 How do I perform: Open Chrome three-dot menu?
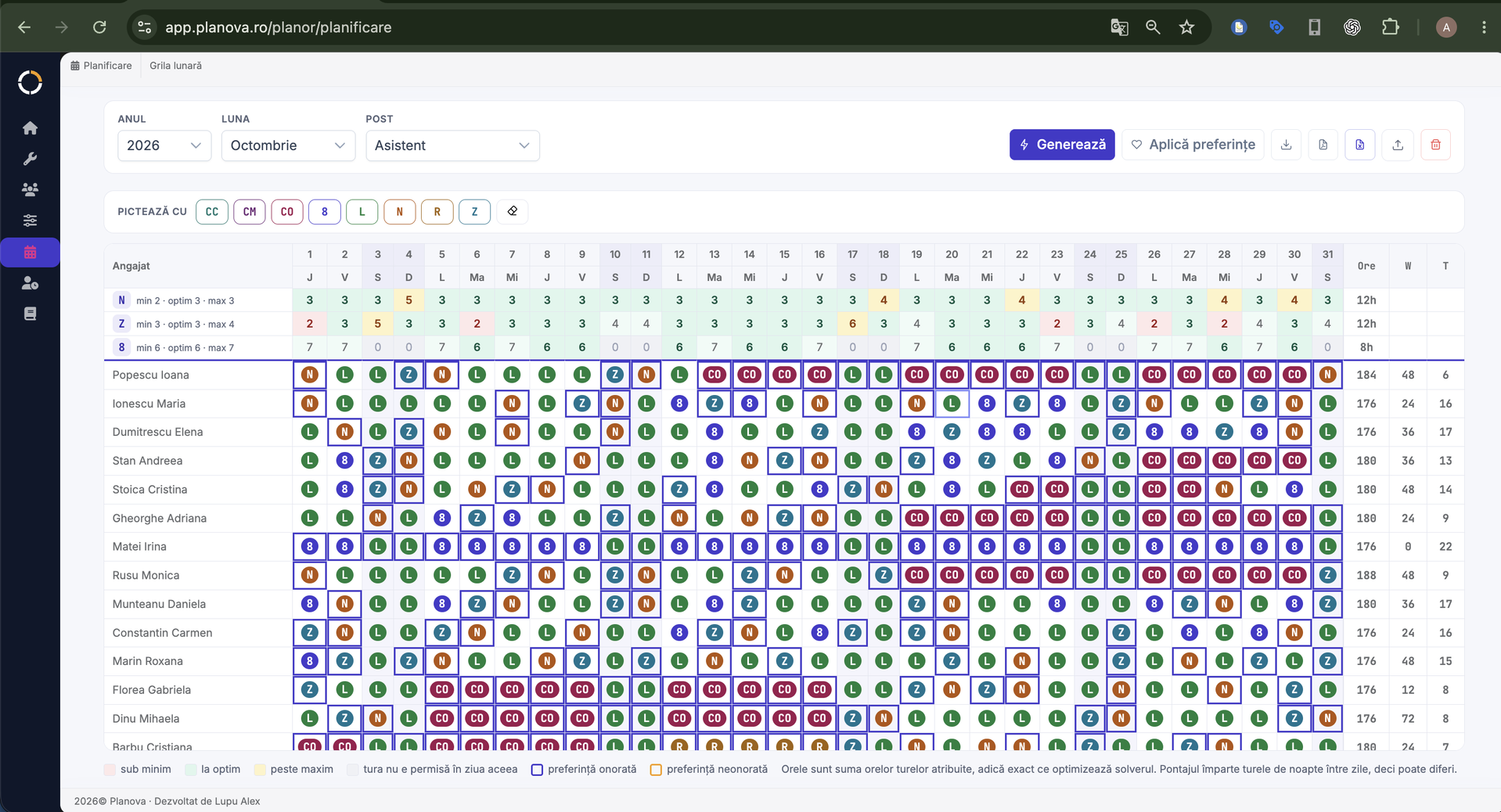tap(1484, 27)
